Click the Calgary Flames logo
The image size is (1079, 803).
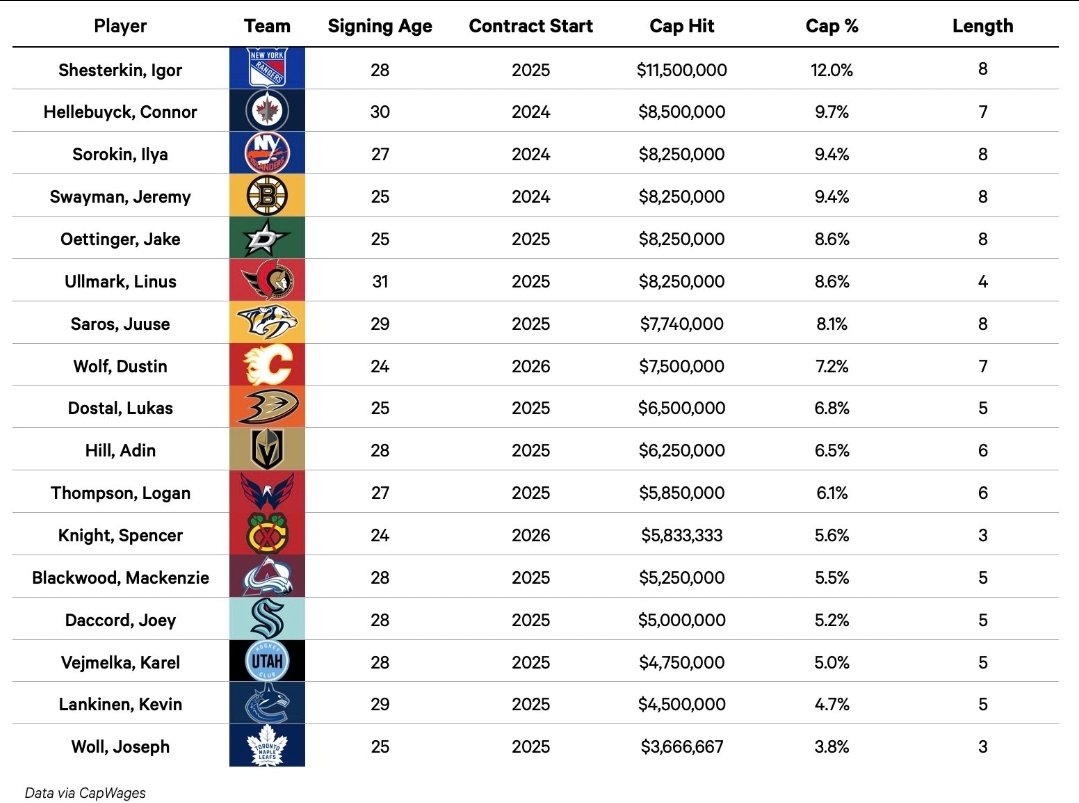pyautogui.click(x=266, y=366)
